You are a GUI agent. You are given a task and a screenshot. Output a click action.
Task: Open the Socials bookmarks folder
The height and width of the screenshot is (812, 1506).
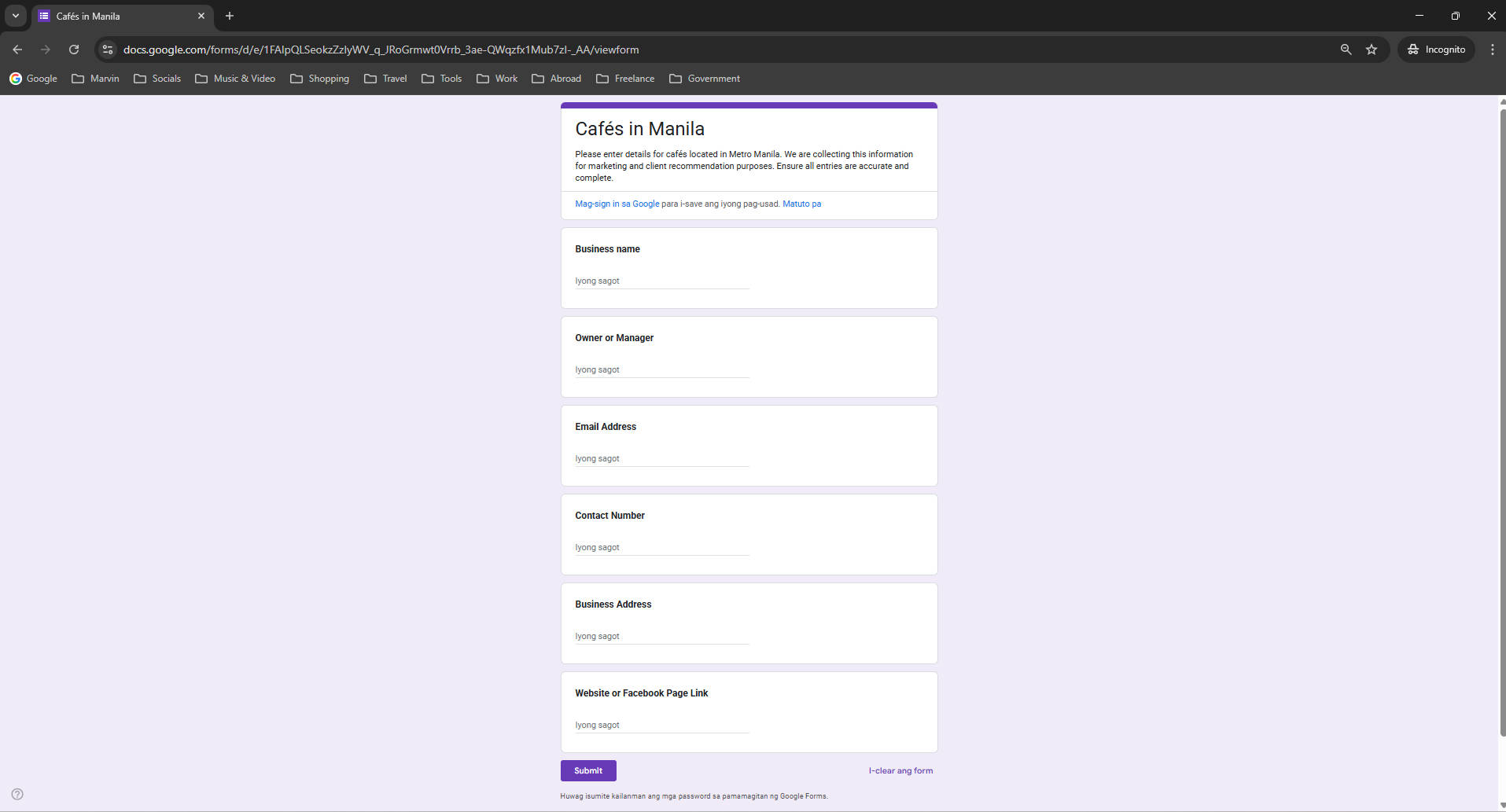click(157, 79)
